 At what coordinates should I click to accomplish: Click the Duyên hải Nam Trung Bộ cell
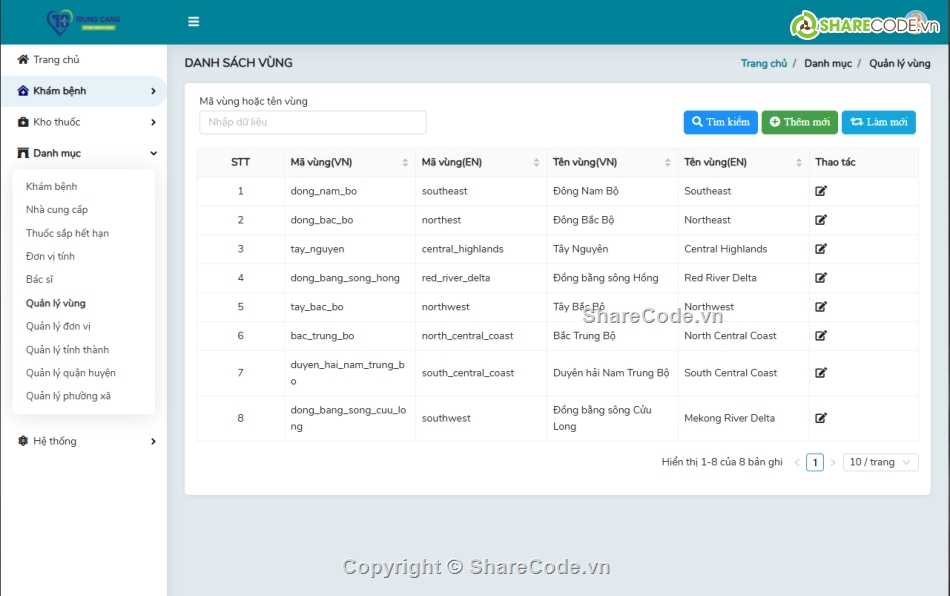(611, 373)
